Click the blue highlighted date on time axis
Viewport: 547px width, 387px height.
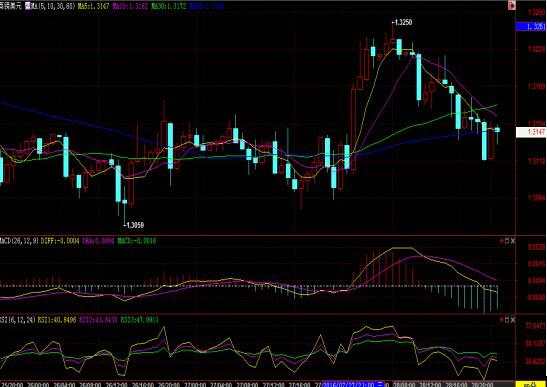(x=352, y=384)
